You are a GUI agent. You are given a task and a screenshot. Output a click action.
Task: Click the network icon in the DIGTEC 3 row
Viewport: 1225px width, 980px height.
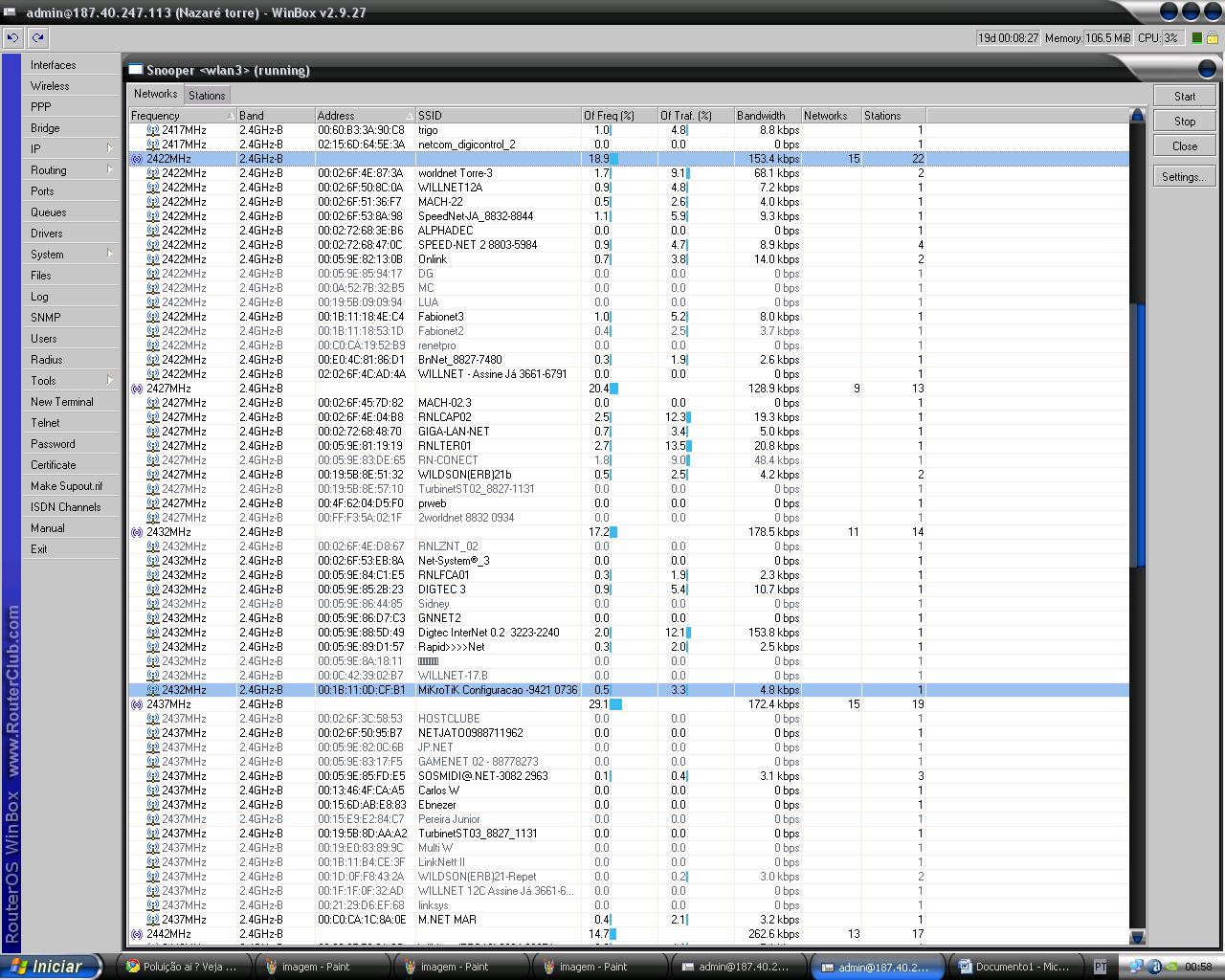(152, 590)
